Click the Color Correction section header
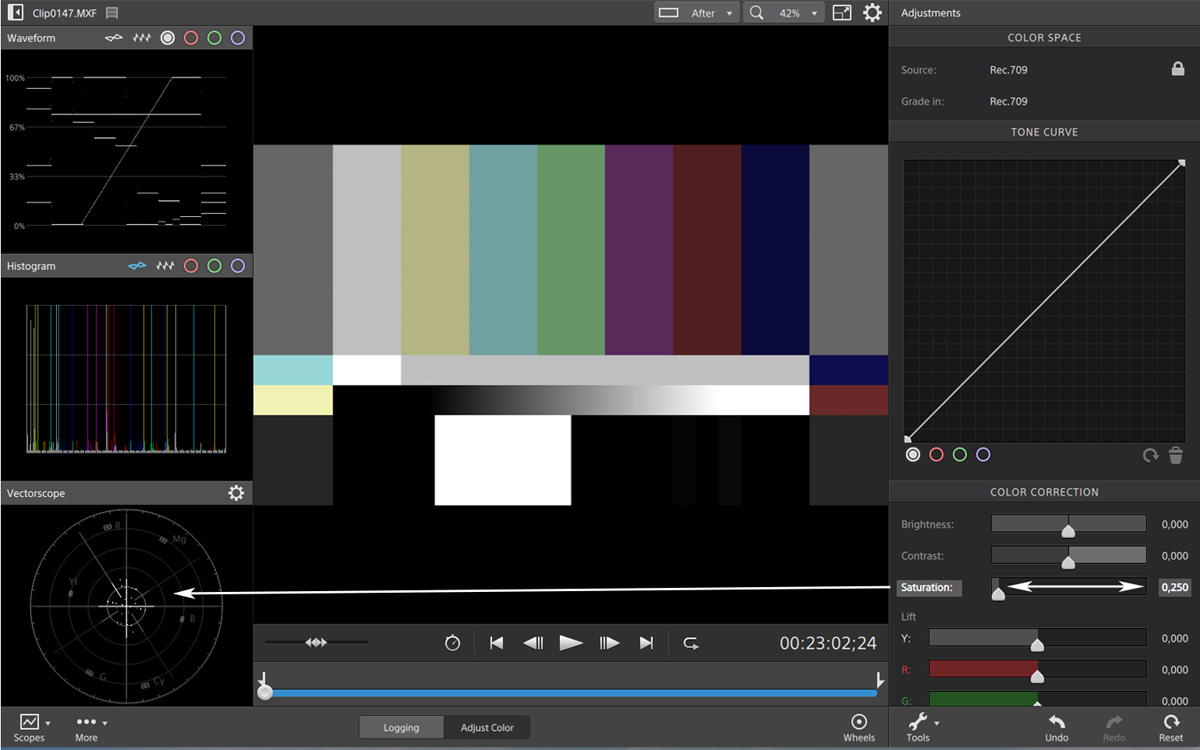 point(1045,492)
